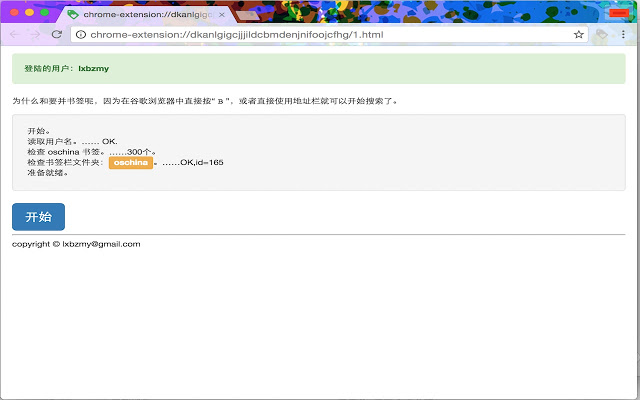
Task: Click the extension icon beside the star
Action: [x=601, y=34]
